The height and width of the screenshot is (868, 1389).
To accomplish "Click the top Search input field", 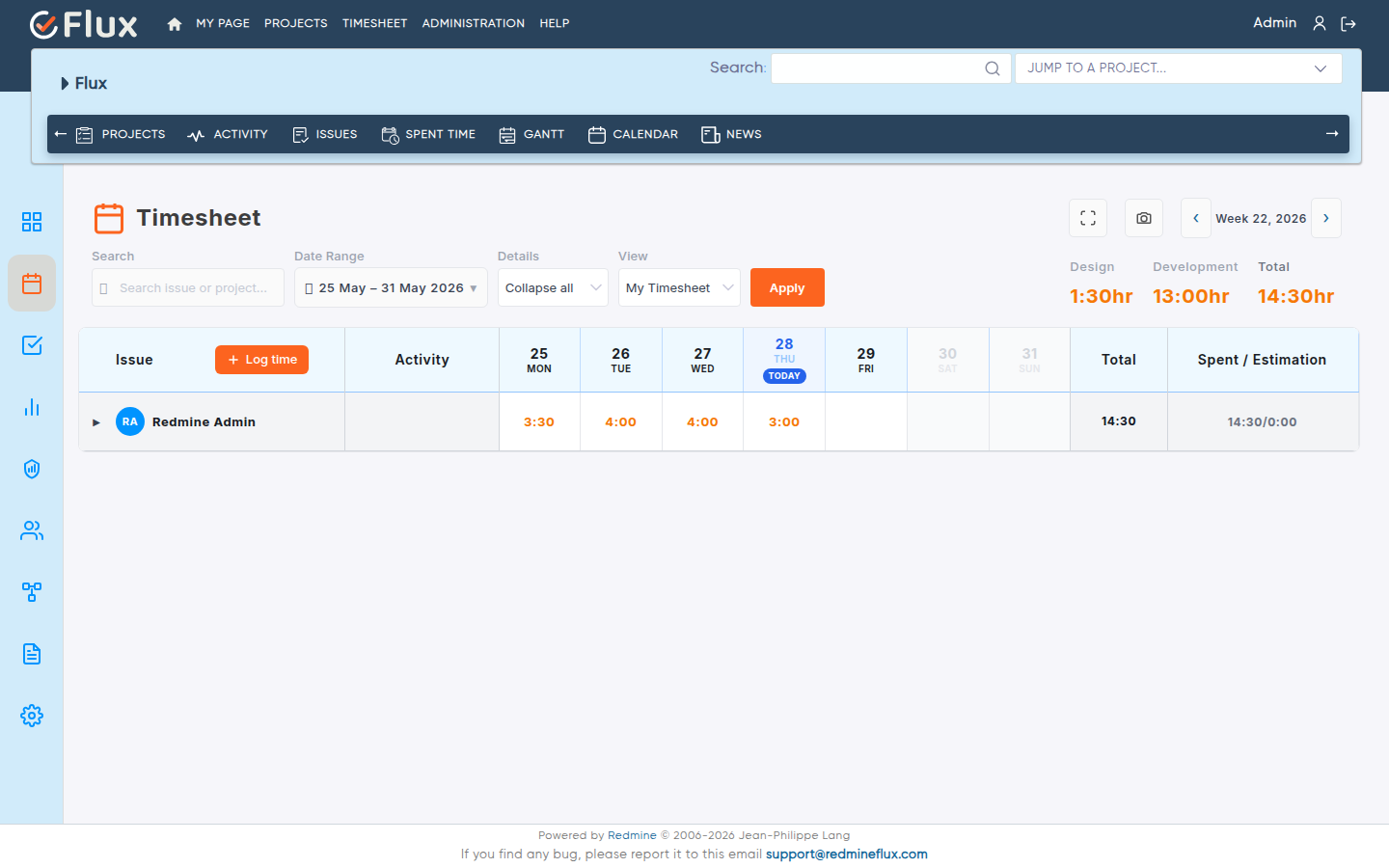I will (x=890, y=68).
